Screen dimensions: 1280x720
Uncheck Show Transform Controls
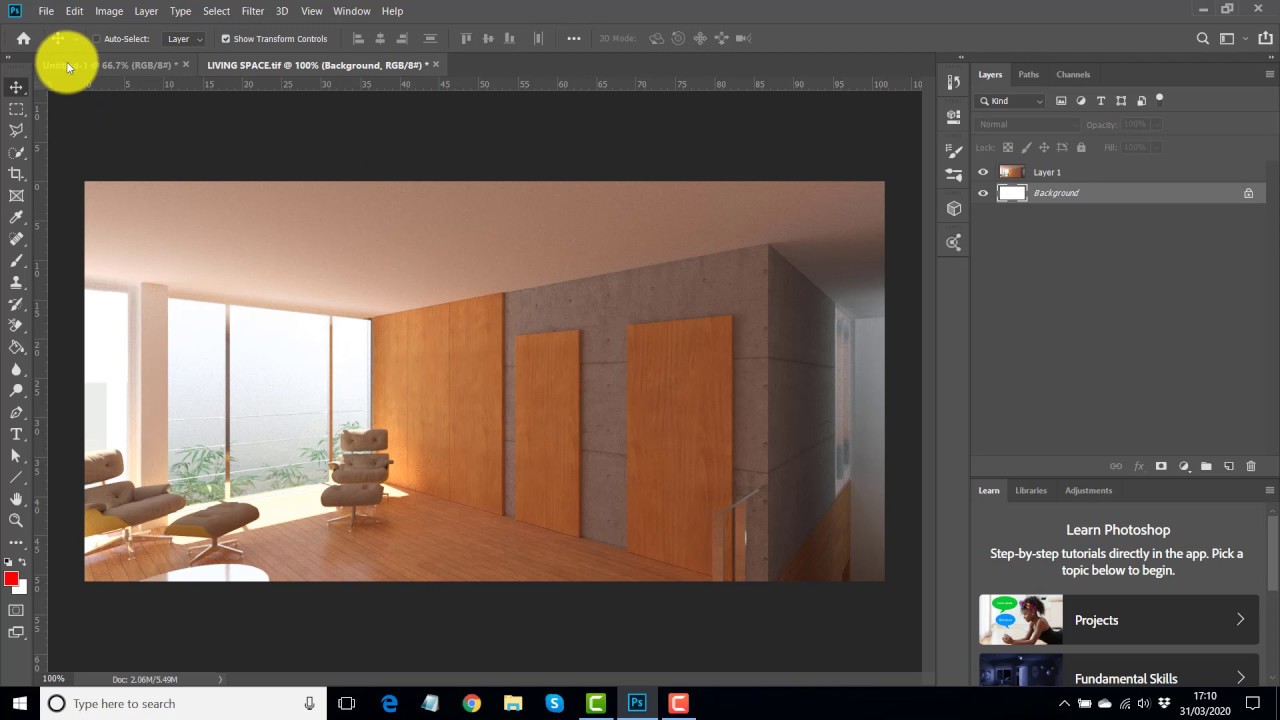tap(225, 39)
